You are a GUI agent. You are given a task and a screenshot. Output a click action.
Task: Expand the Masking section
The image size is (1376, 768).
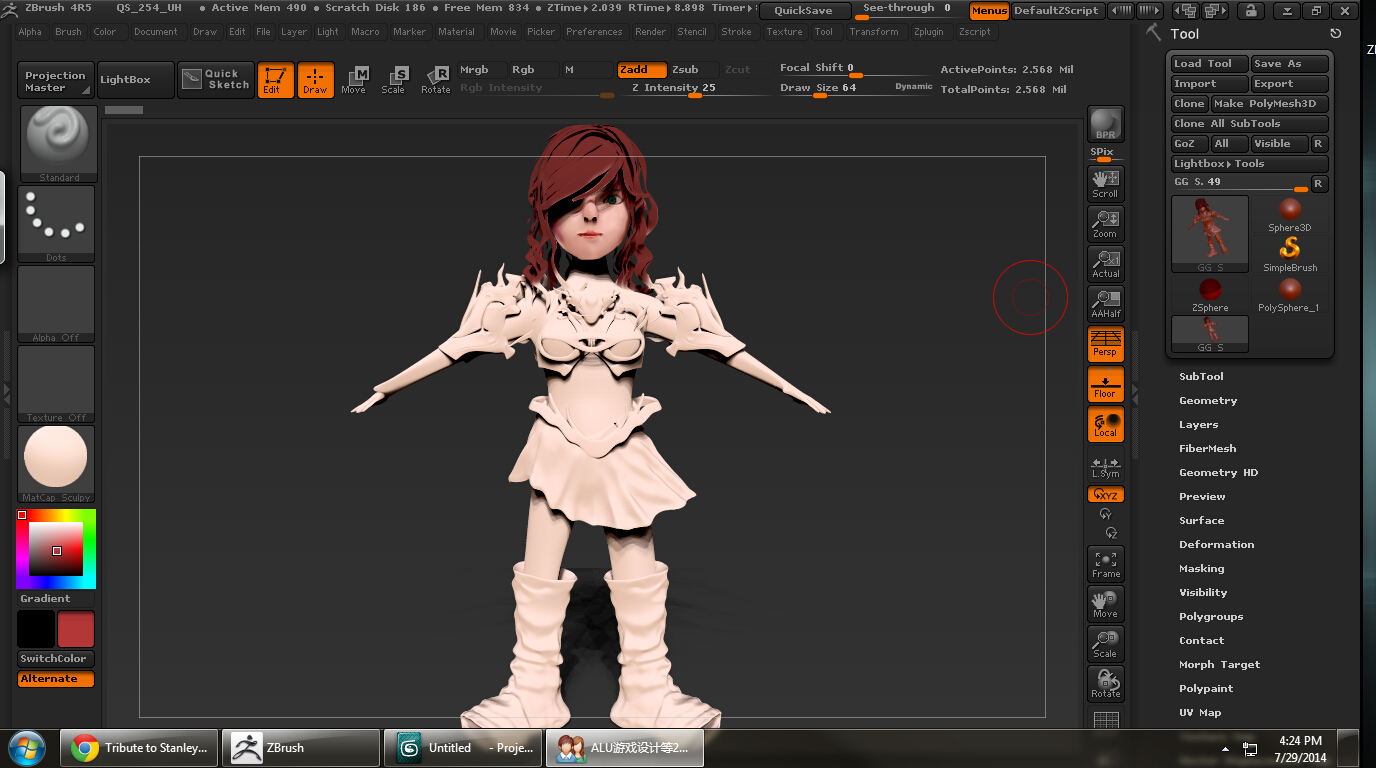point(1201,569)
